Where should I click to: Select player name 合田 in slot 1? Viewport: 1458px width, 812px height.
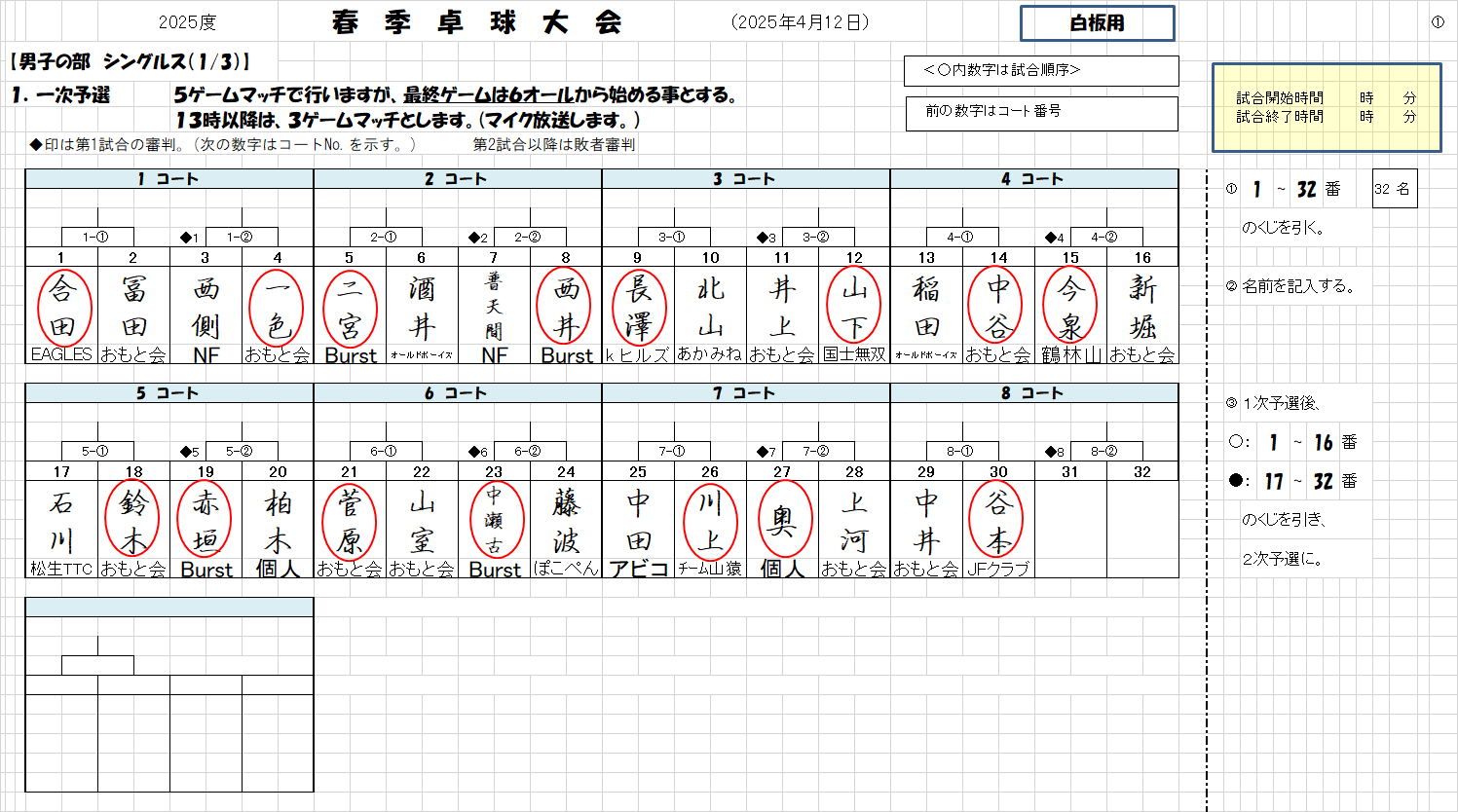62,307
